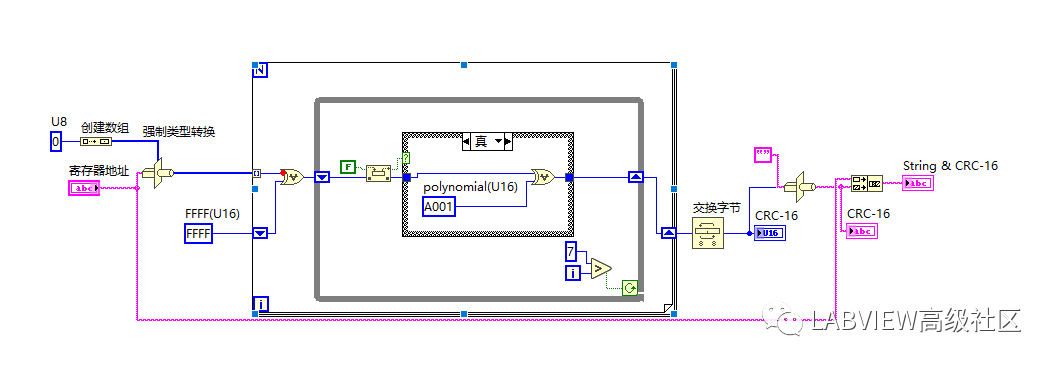Image resolution: width=1056 pixels, height=367 pixels.
Task: Click the For Loop iteration terminal i
Action: pos(260,305)
